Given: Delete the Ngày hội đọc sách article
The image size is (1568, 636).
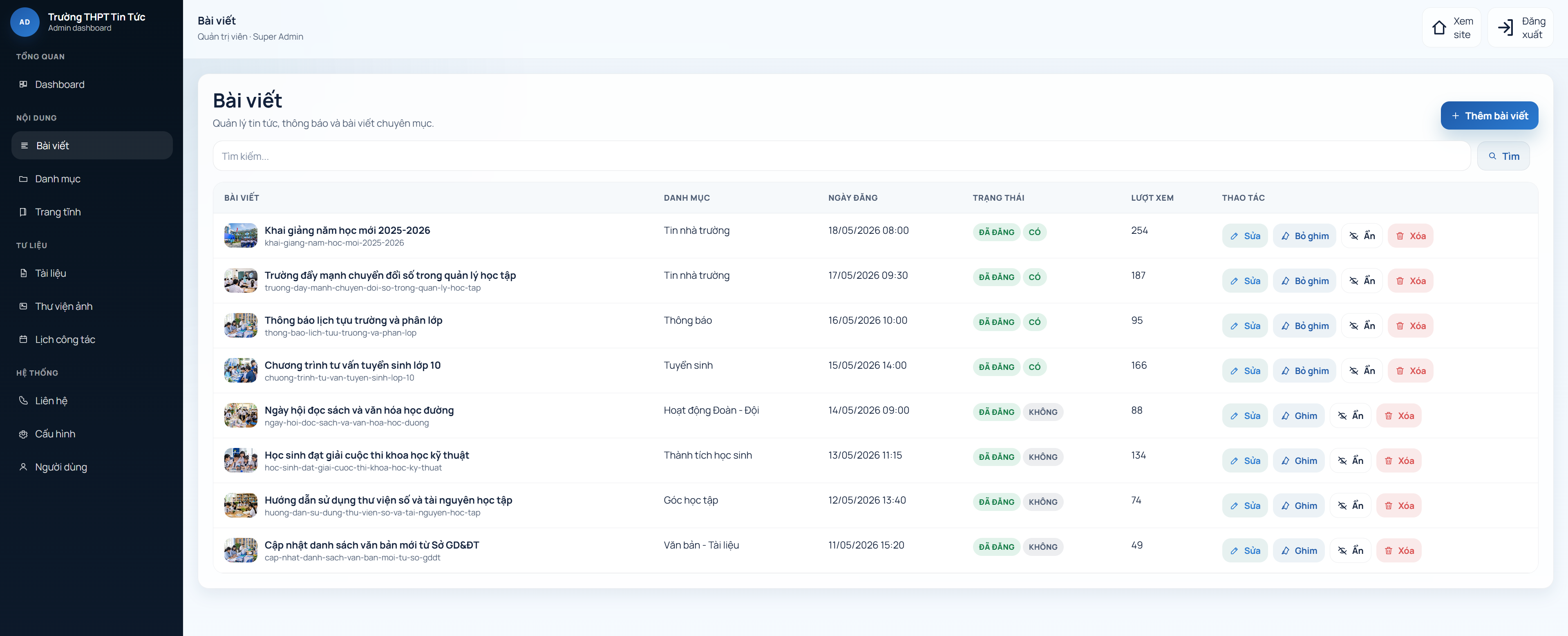Looking at the screenshot, I should [1399, 416].
